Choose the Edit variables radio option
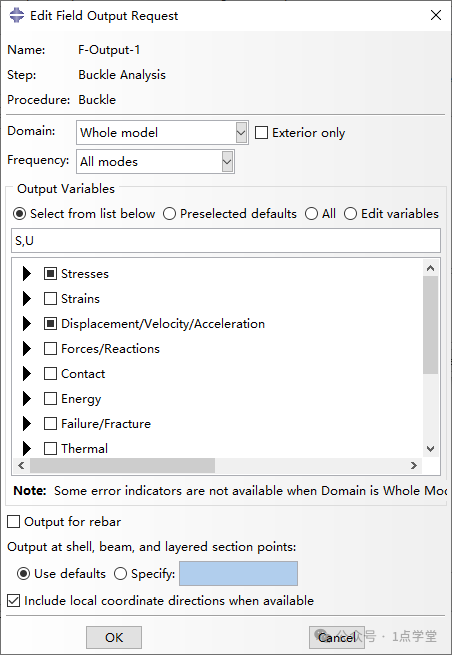Viewport: 452px width, 655px height. [x=350, y=214]
